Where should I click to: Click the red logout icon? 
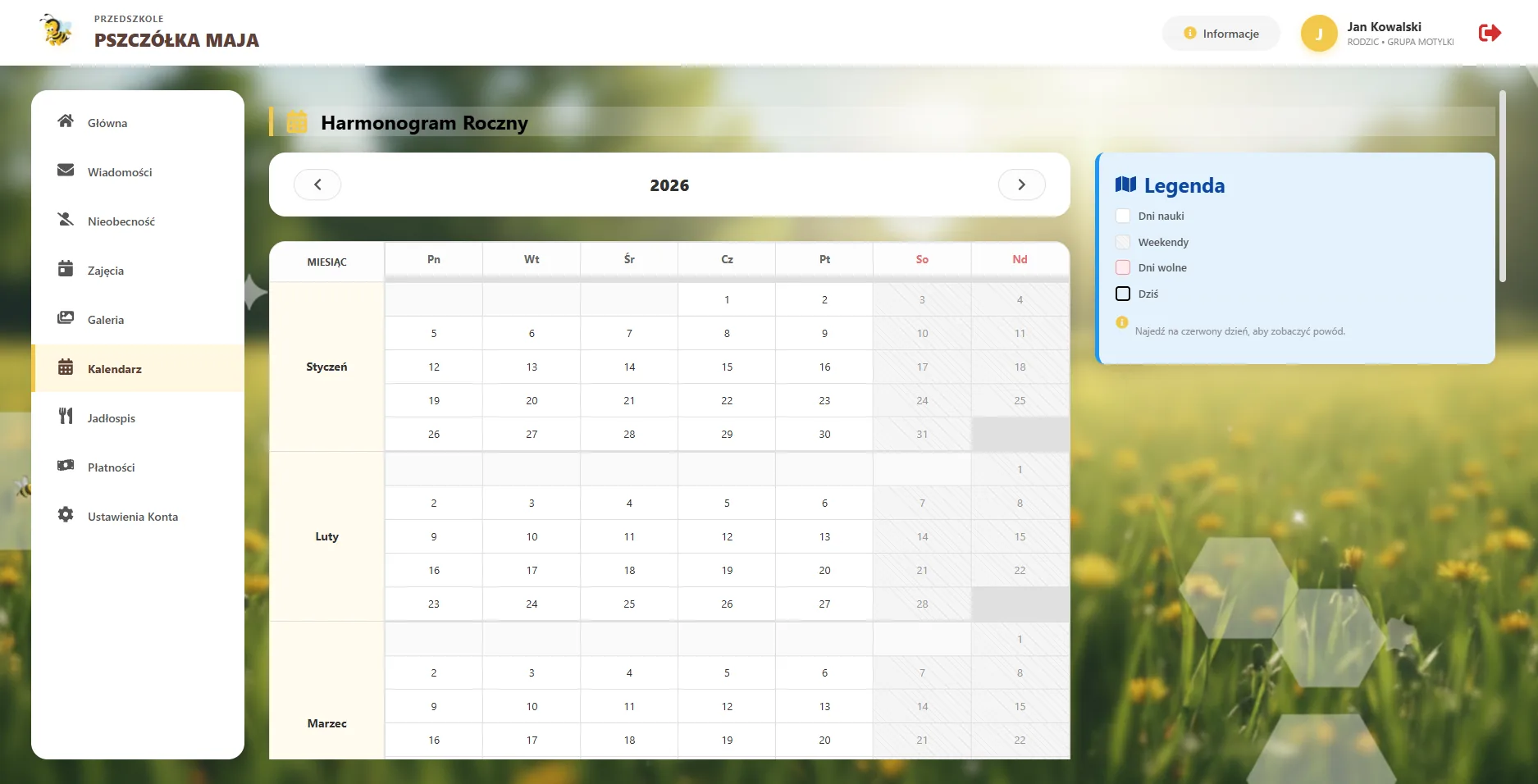pyautogui.click(x=1490, y=33)
